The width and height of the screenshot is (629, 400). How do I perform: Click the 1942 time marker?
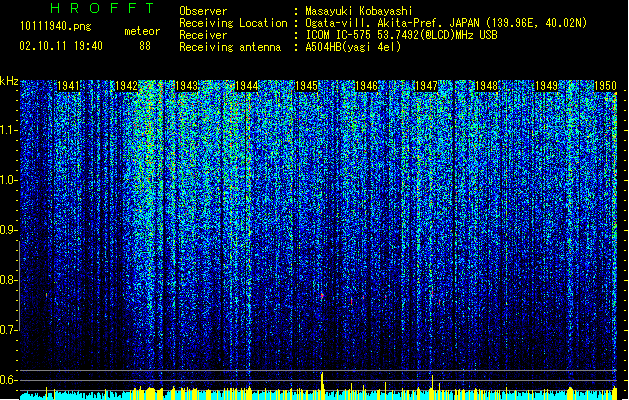127,86
